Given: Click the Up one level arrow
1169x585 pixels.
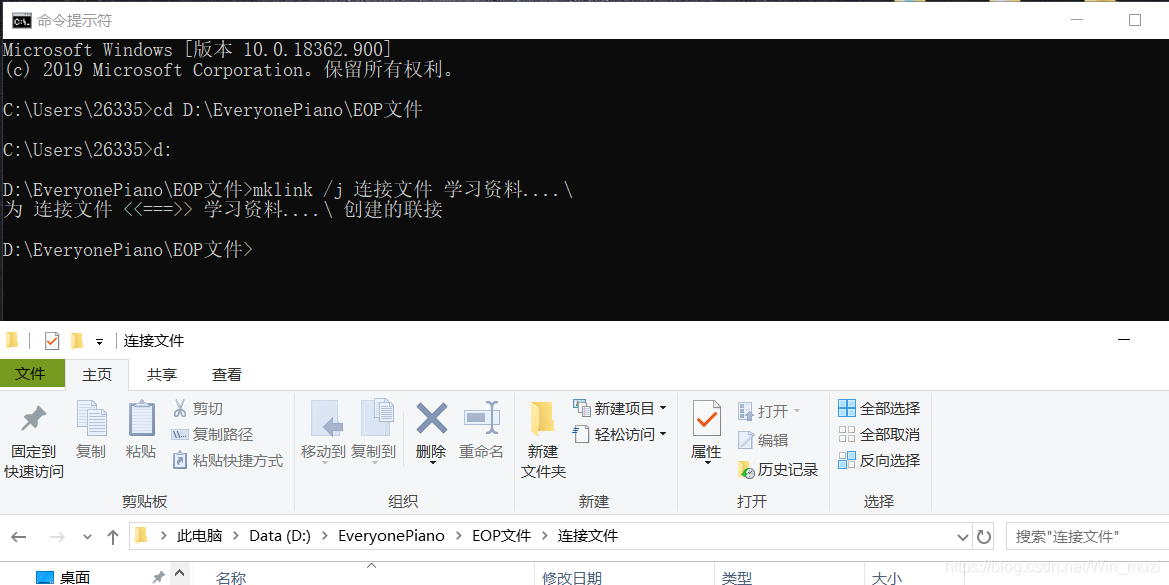Looking at the screenshot, I should tap(113, 537).
